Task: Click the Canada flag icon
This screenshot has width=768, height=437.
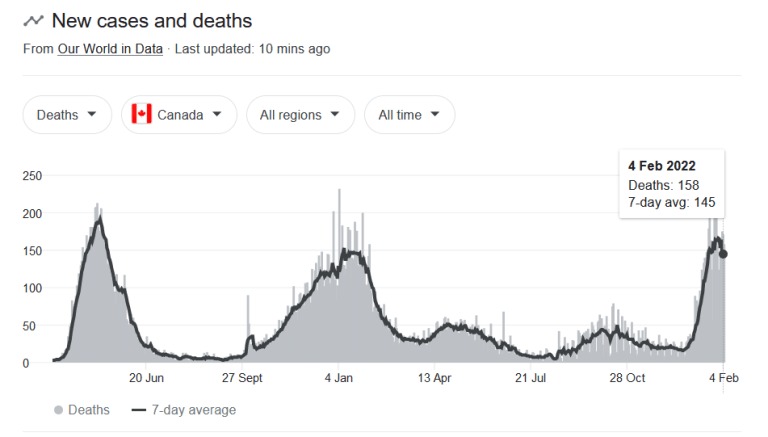Action: click(142, 114)
